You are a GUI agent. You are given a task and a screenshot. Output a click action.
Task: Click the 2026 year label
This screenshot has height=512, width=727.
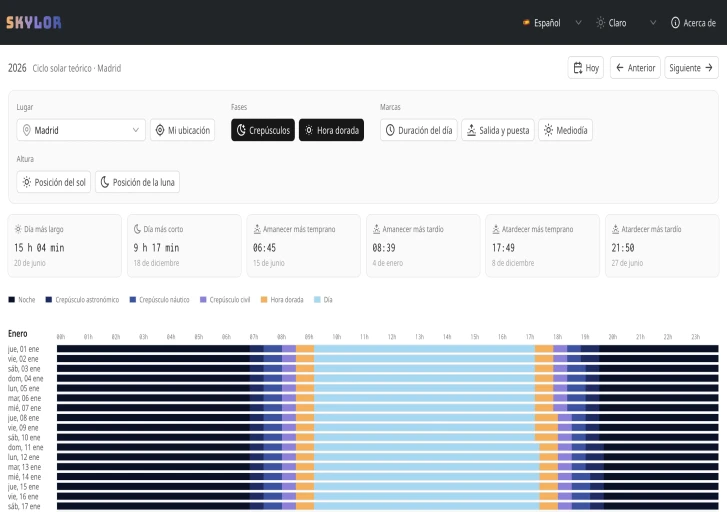click(17, 68)
